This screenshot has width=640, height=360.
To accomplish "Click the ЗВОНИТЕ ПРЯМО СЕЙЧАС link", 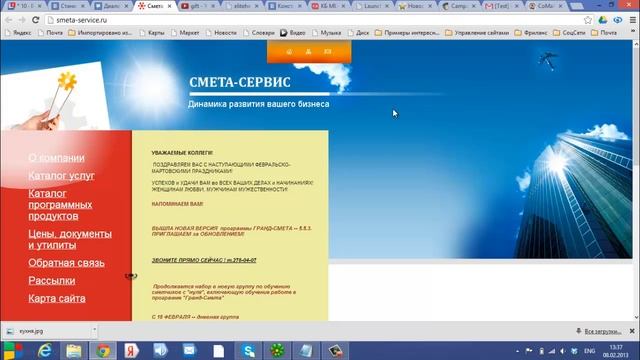I will point(204,260).
